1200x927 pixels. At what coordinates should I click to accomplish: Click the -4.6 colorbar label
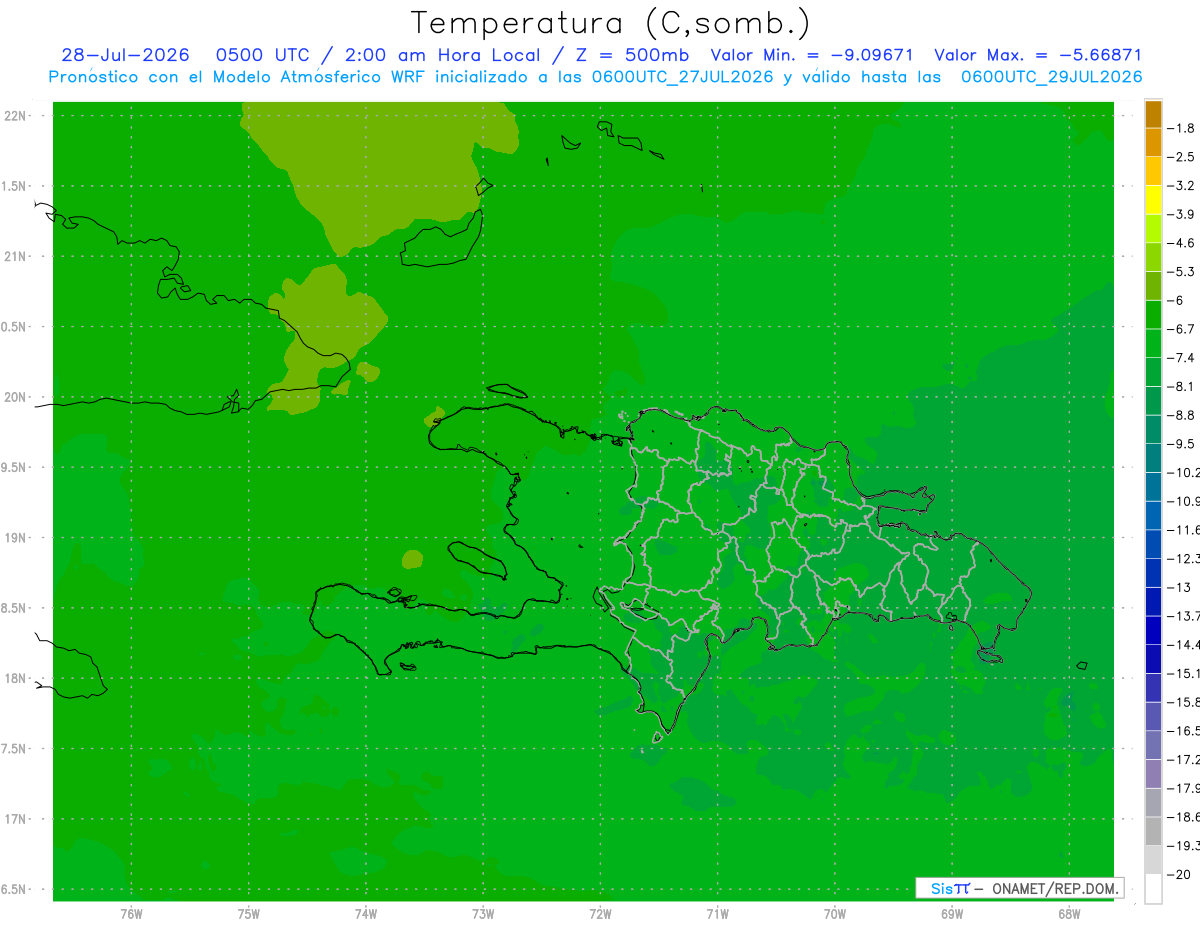(x=1182, y=243)
